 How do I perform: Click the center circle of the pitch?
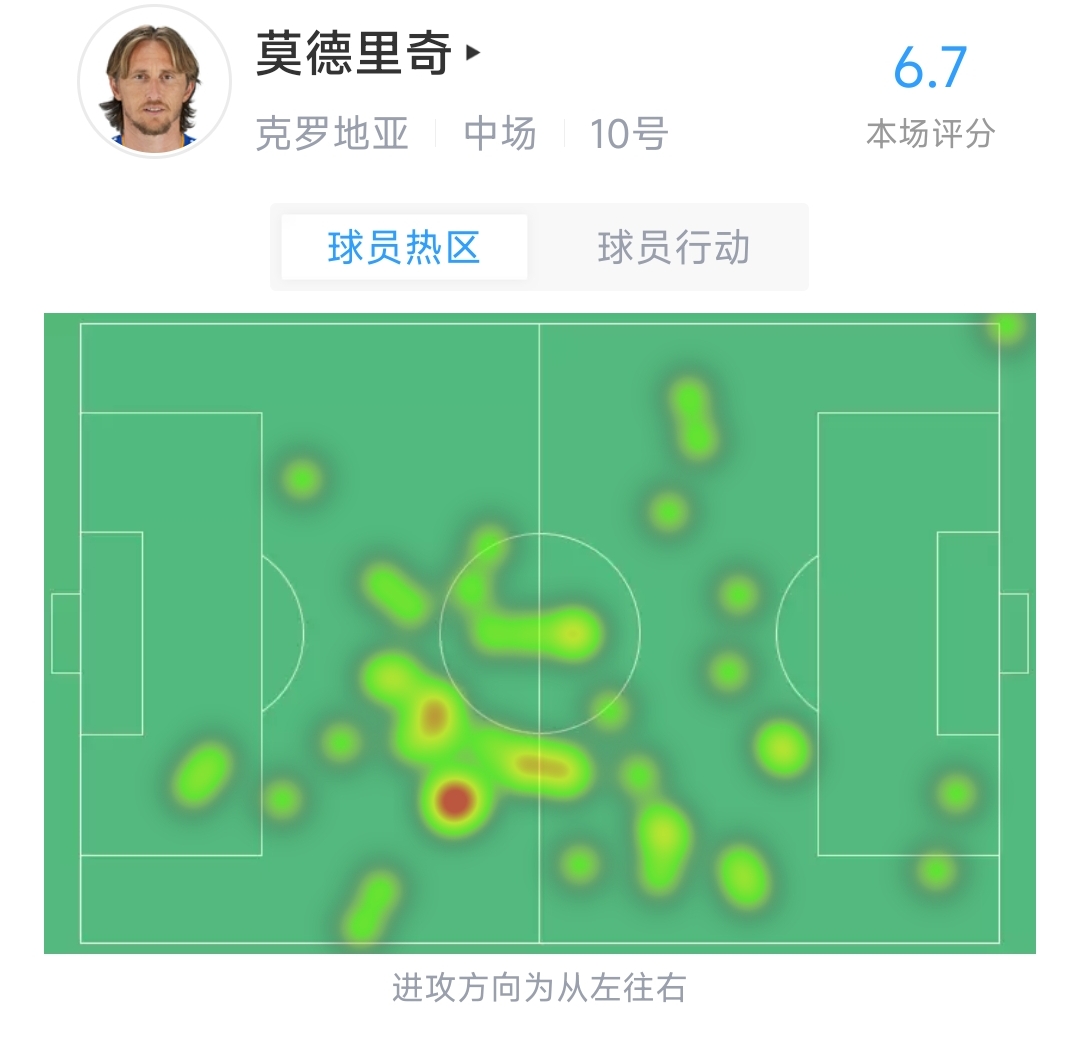pos(540,633)
